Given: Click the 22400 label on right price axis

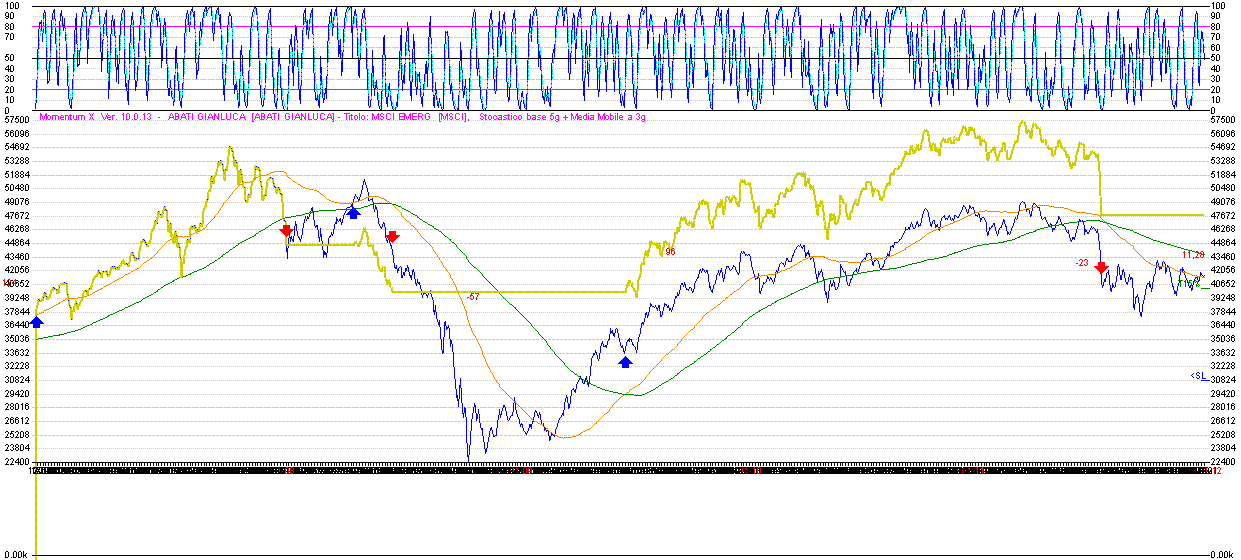Looking at the screenshot, I should (x=1223, y=462).
